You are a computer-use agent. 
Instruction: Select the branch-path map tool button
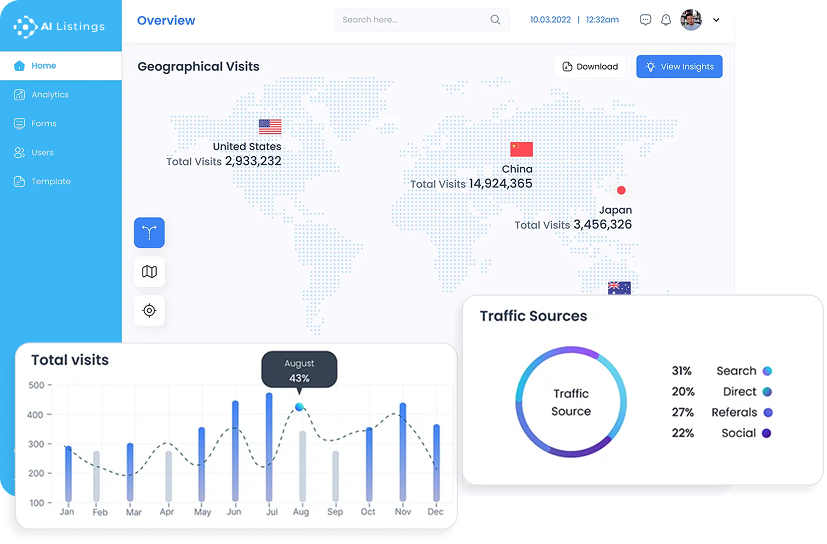[149, 232]
